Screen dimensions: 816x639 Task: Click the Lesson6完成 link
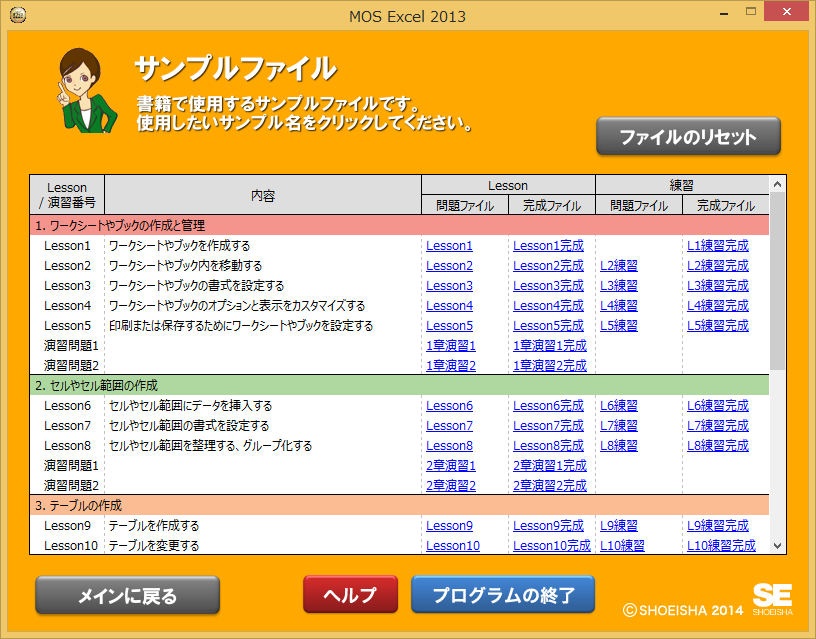(x=548, y=406)
